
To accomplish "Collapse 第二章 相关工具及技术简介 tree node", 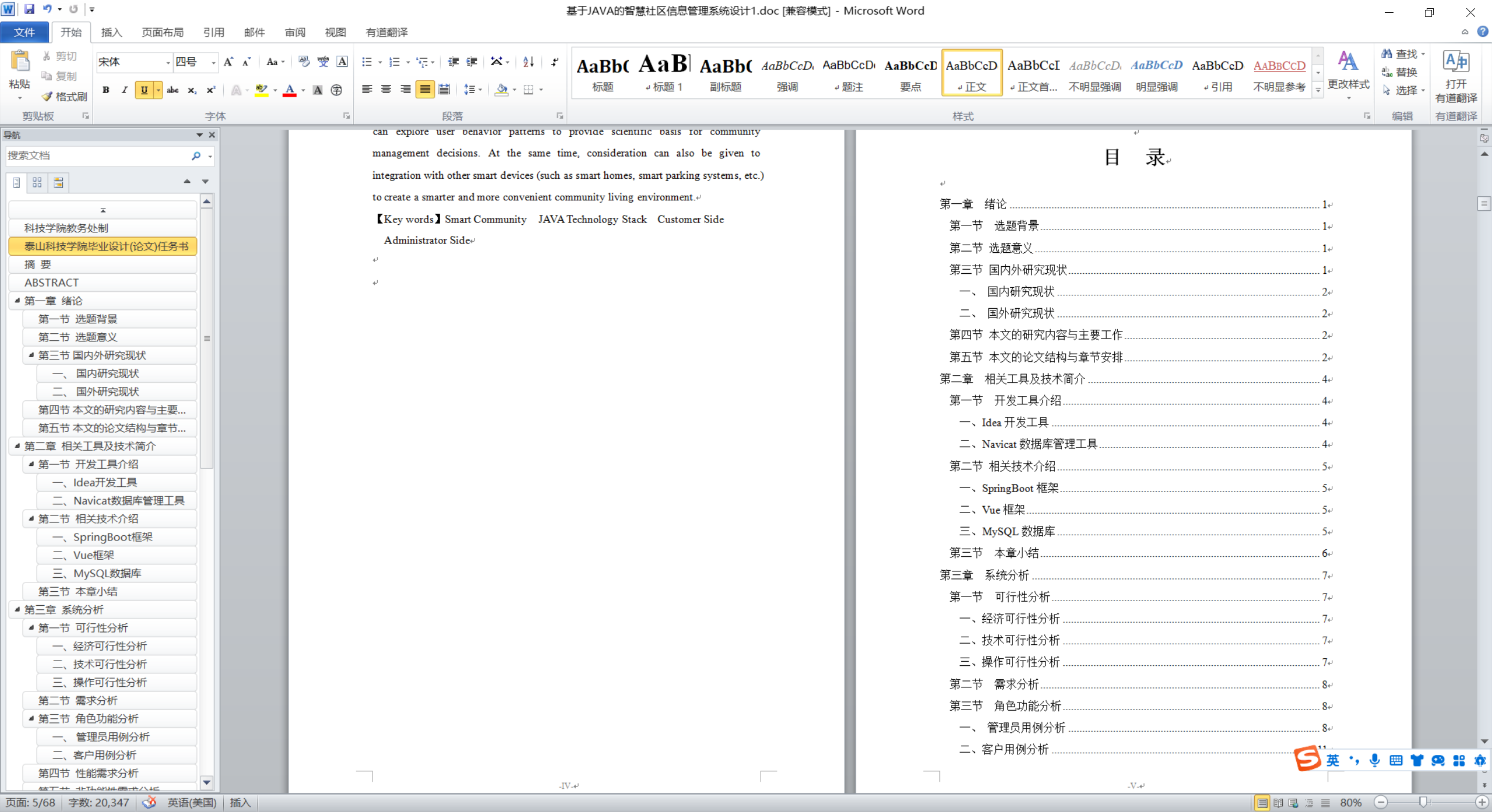I will 17,446.
